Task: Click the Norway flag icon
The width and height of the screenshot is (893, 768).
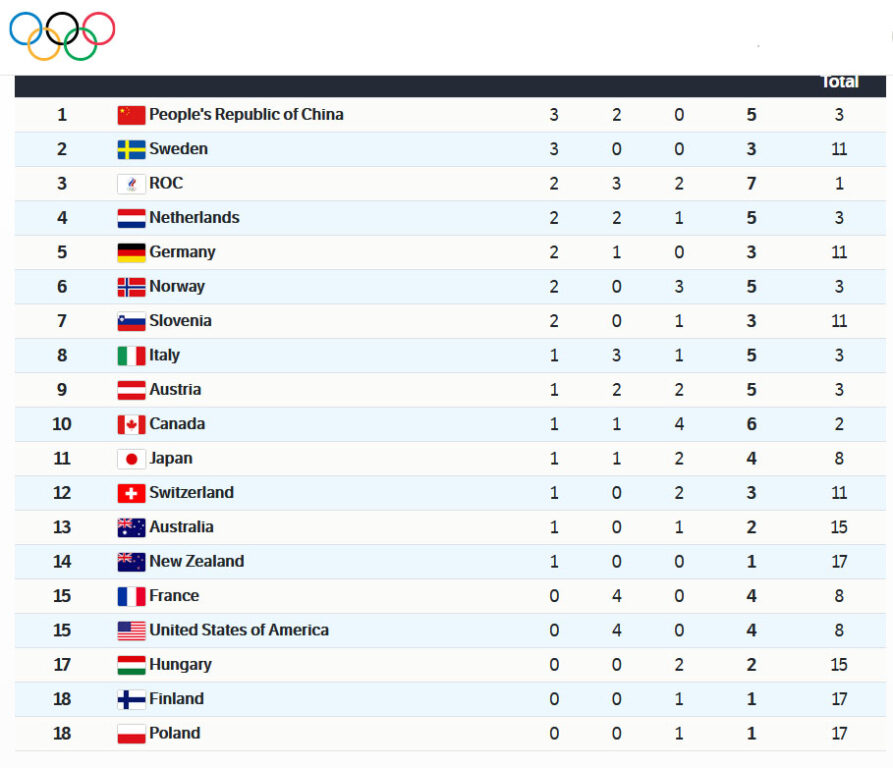Action: pos(131,287)
